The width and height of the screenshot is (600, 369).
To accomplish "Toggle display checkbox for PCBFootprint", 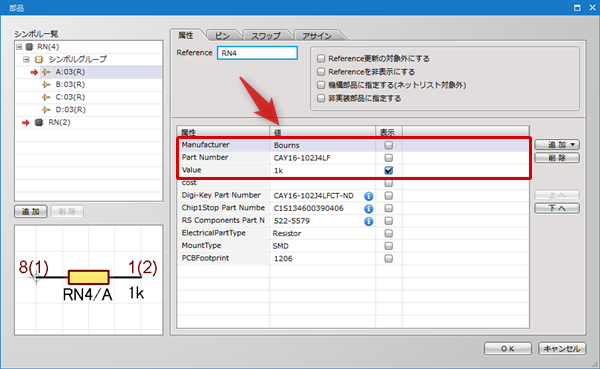I will [388, 258].
